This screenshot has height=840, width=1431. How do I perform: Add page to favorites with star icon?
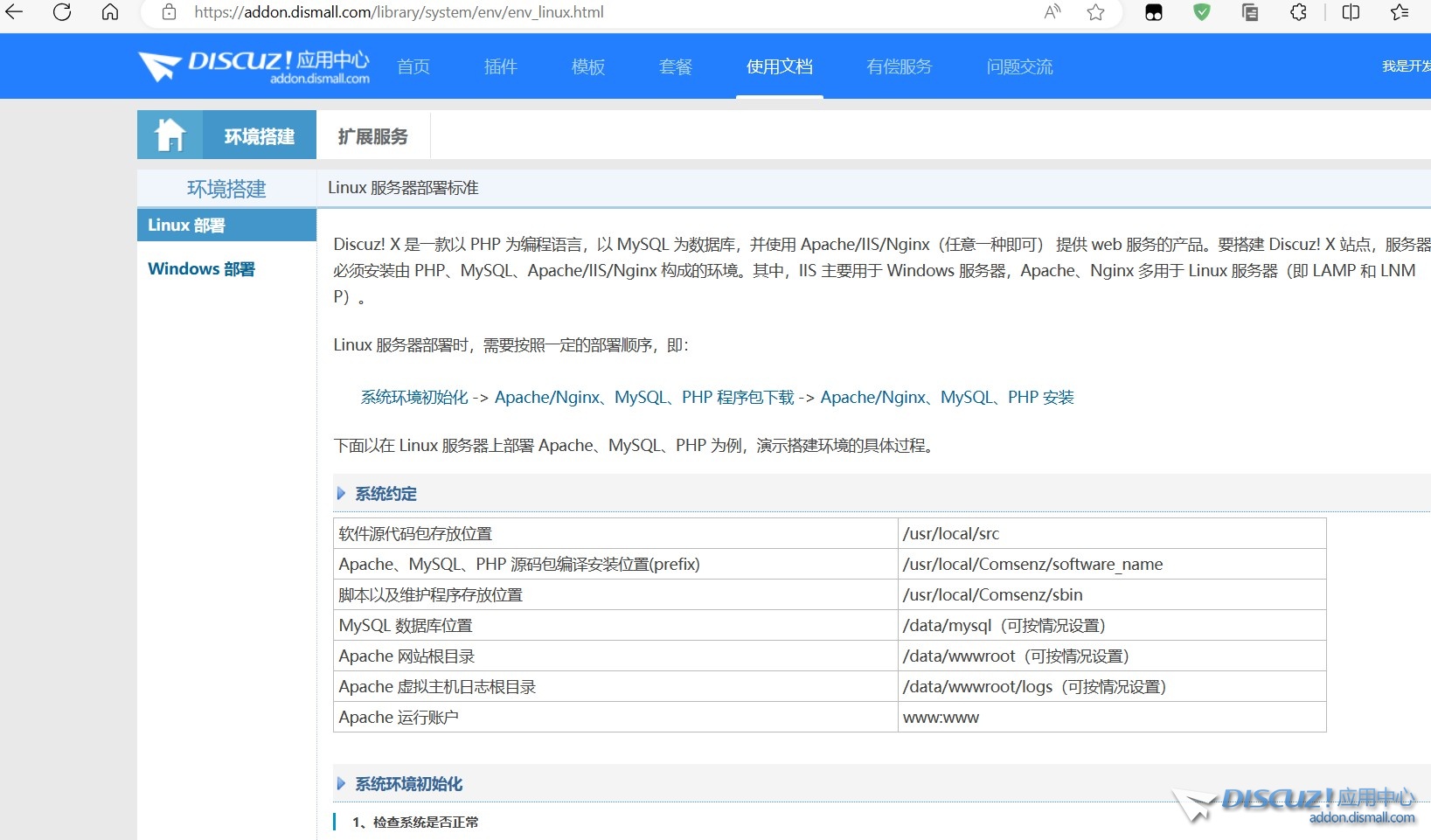[1095, 12]
